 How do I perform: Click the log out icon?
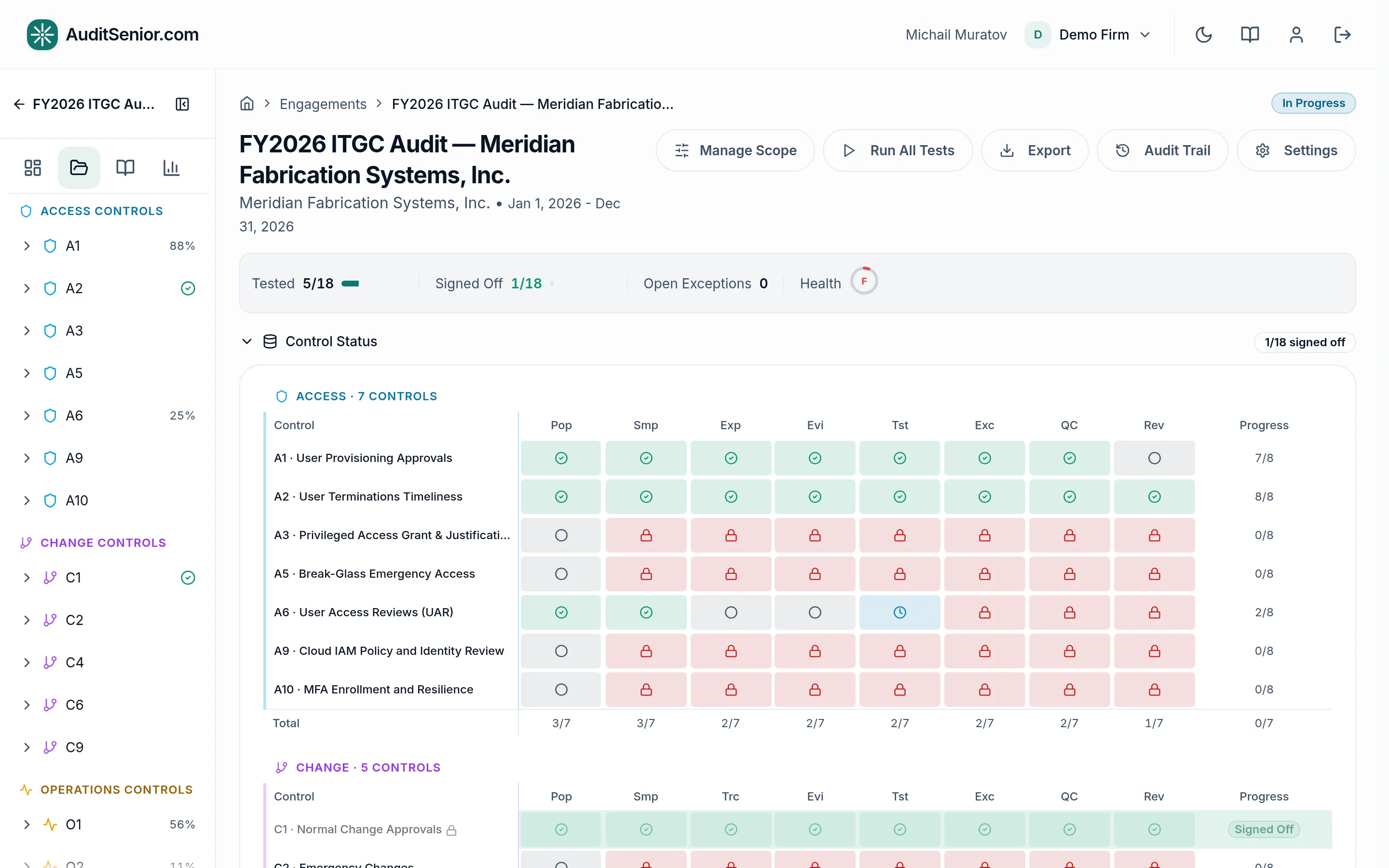click(1342, 34)
